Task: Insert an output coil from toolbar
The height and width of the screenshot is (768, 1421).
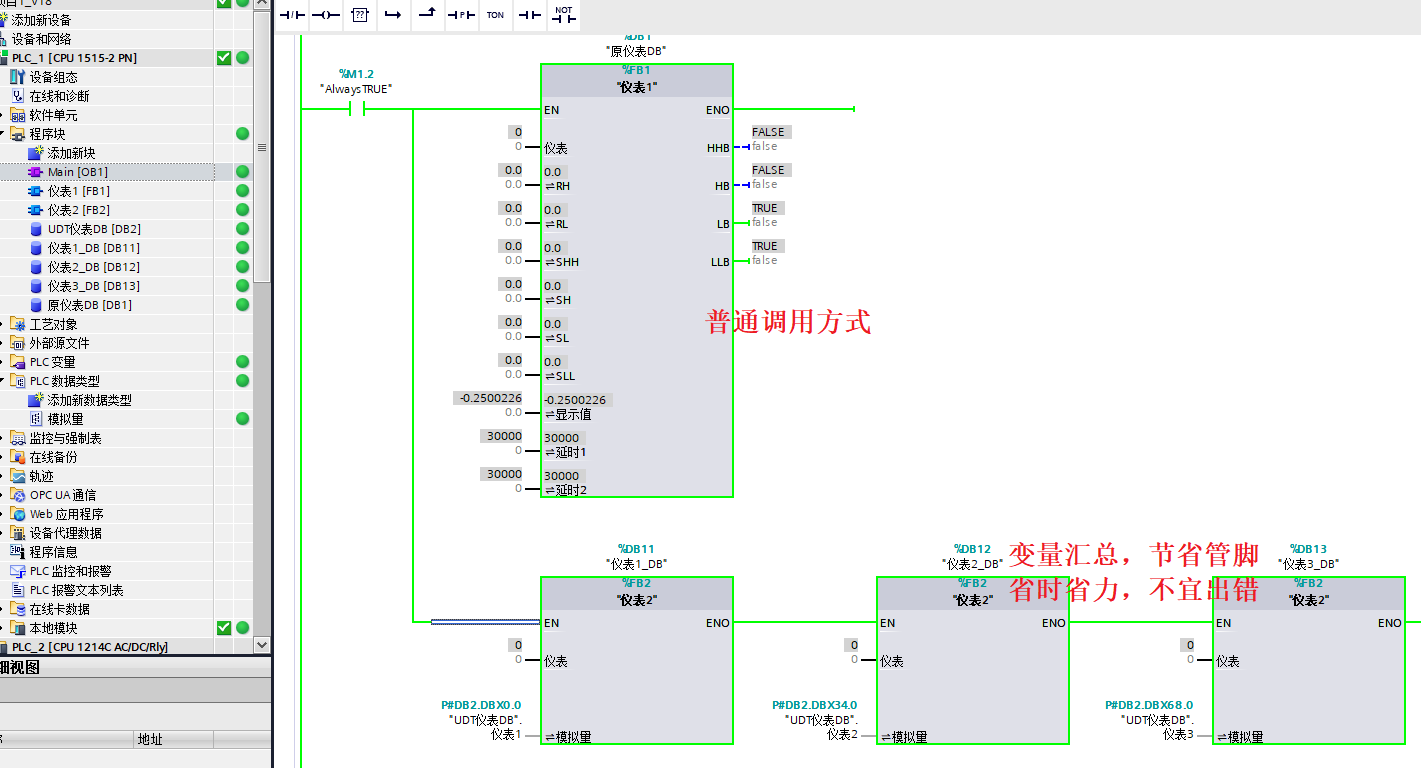Action: point(326,15)
